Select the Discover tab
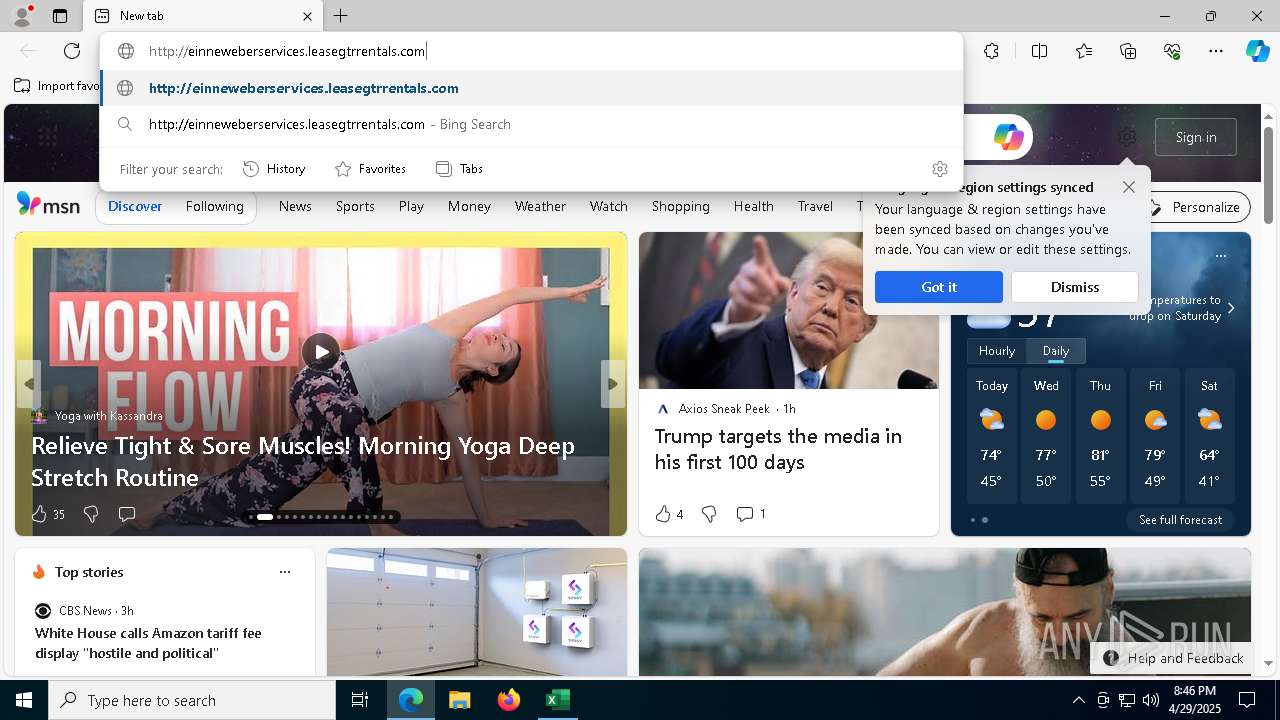The width and height of the screenshot is (1280, 720). click(x=135, y=206)
